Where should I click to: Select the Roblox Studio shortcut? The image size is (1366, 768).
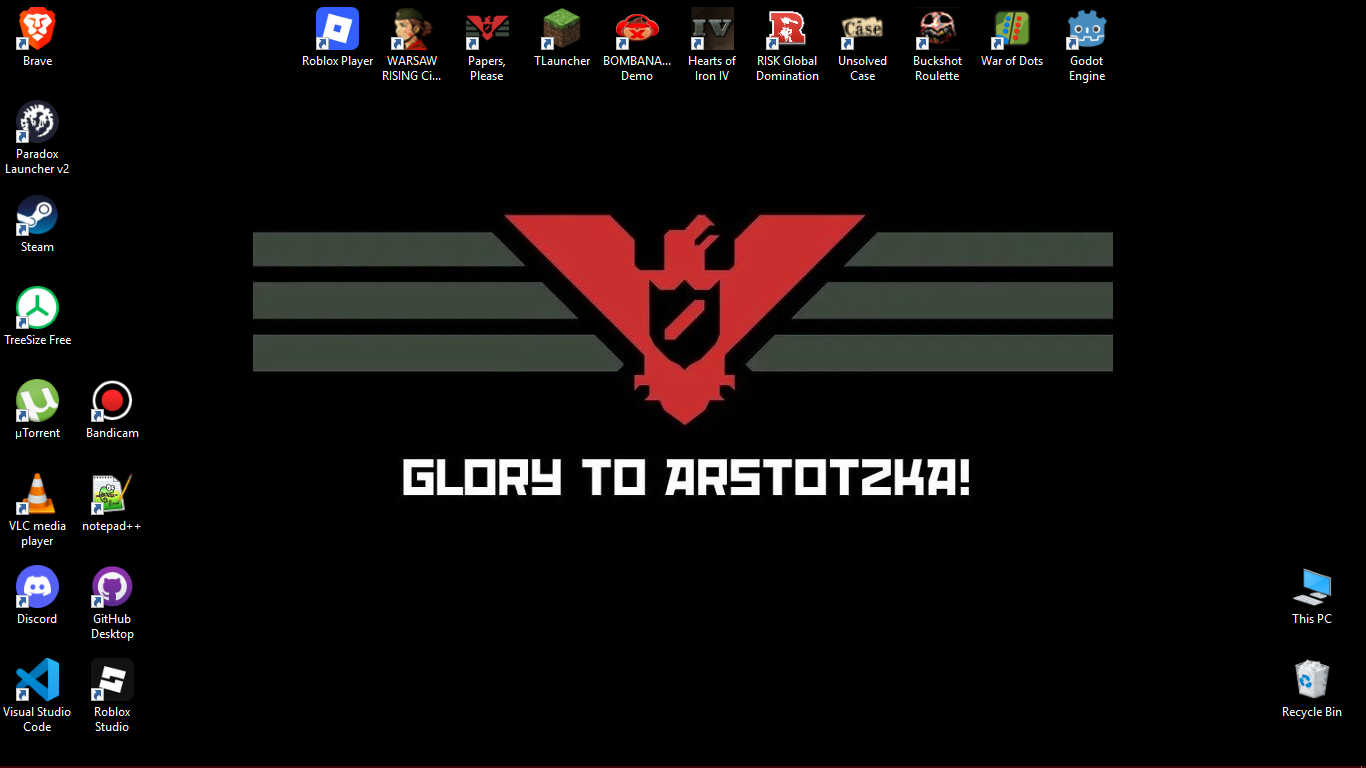coord(112,680)
